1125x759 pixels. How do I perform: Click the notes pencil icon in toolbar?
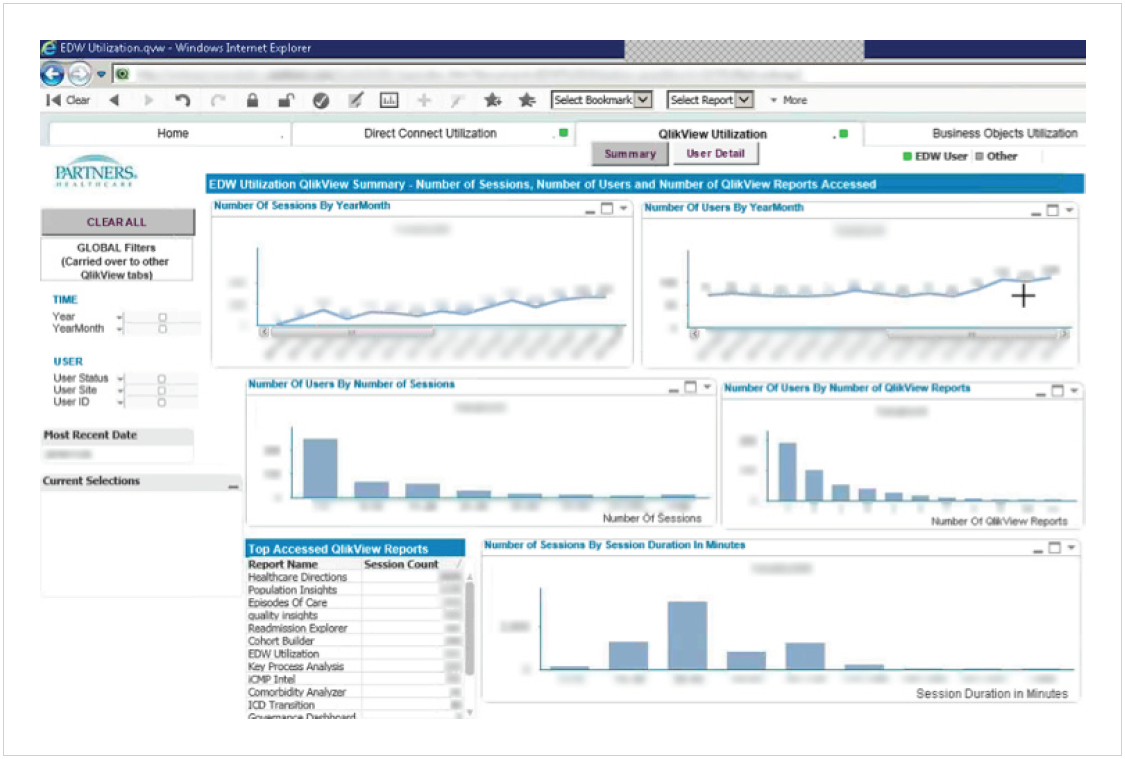pyautogui.click(x=355, y=100)
